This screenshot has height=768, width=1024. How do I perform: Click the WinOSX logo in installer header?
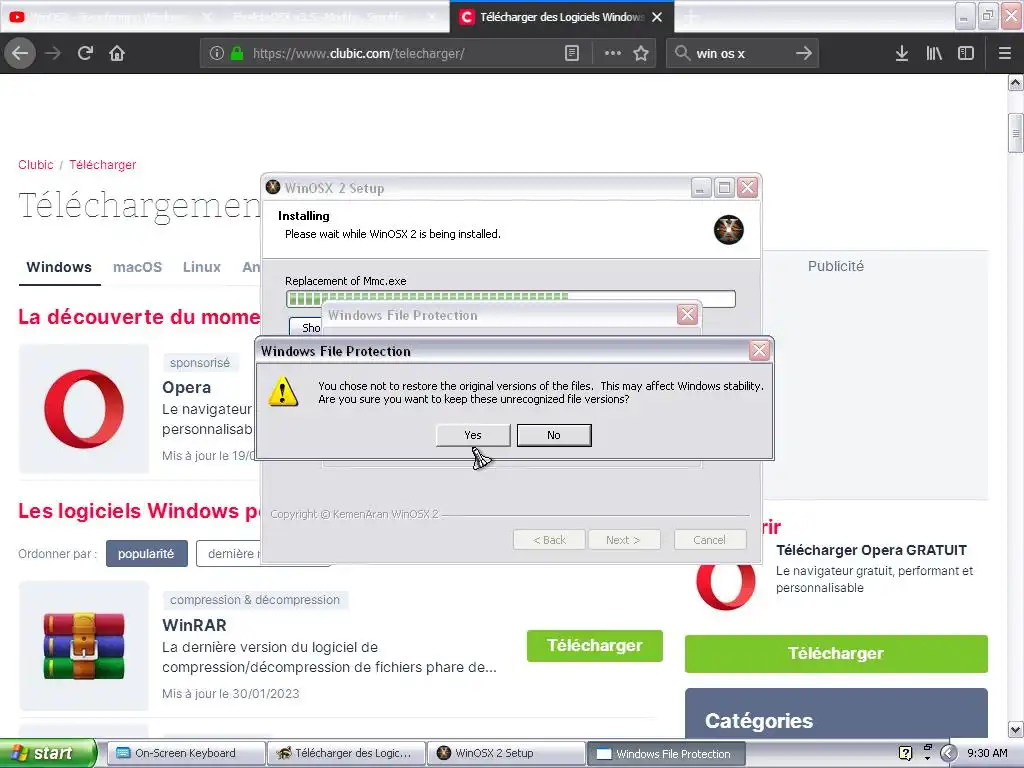[728, 230]
